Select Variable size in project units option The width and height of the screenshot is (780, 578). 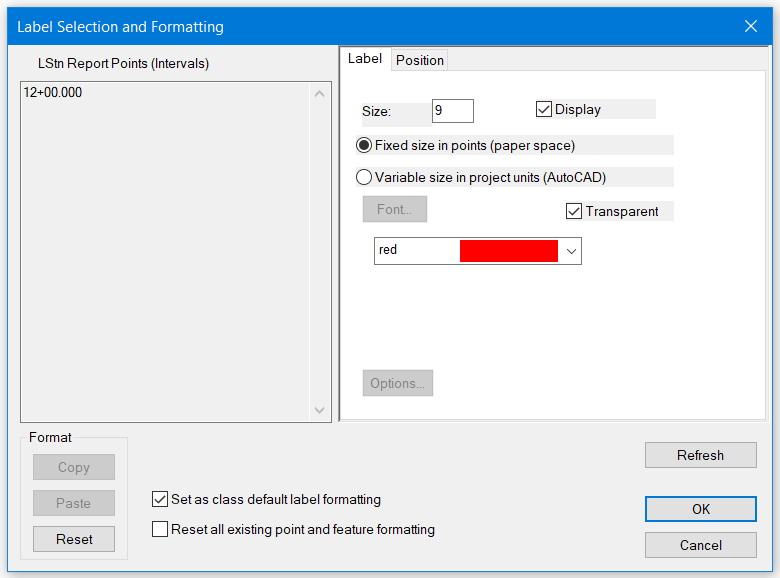(365, 178)
